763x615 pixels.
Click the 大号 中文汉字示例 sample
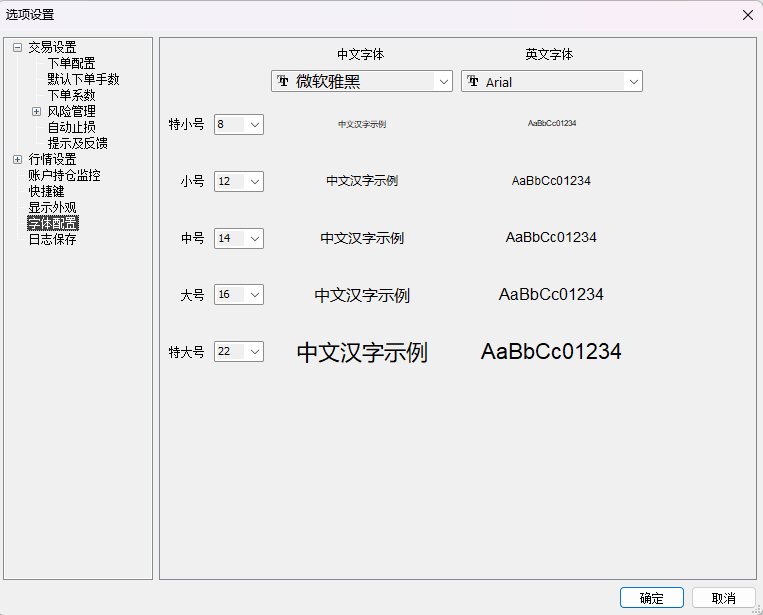(362, 295)
